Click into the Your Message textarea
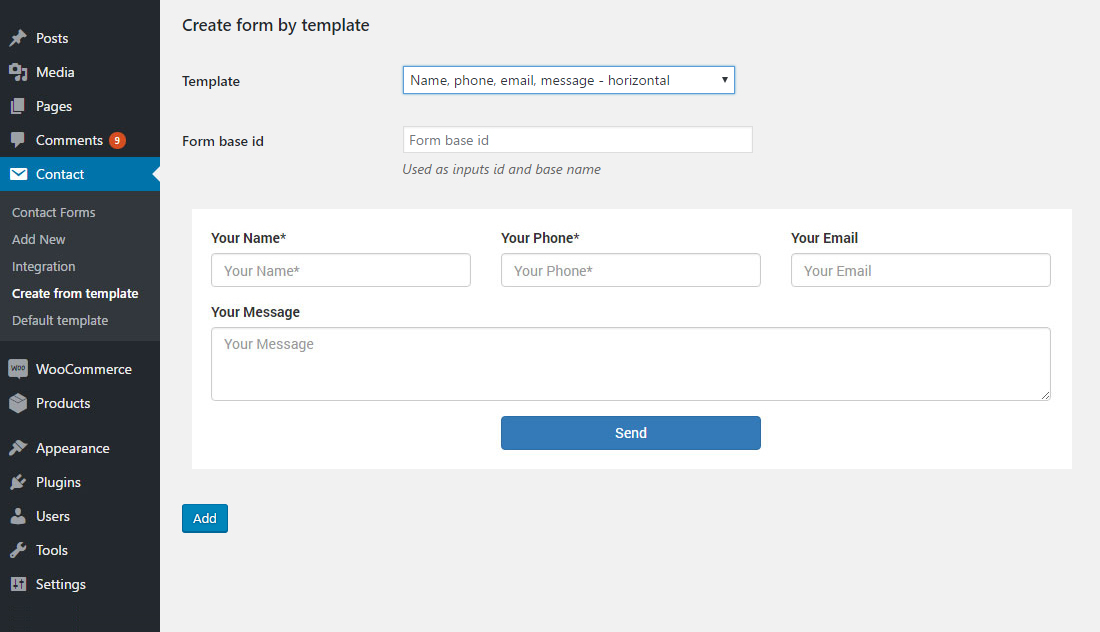Image resolution: width=1100 pixels, height=632 pixels. coord(630,364)
